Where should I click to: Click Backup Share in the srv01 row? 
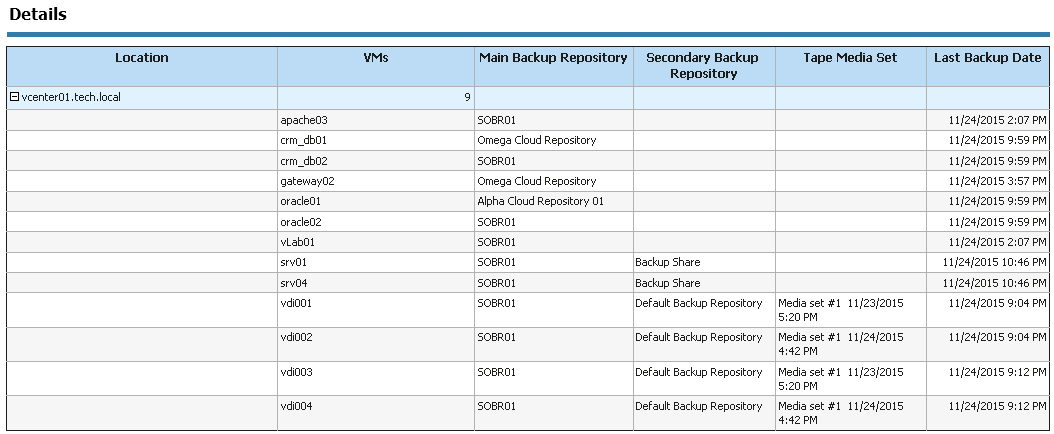click(667, 262)
